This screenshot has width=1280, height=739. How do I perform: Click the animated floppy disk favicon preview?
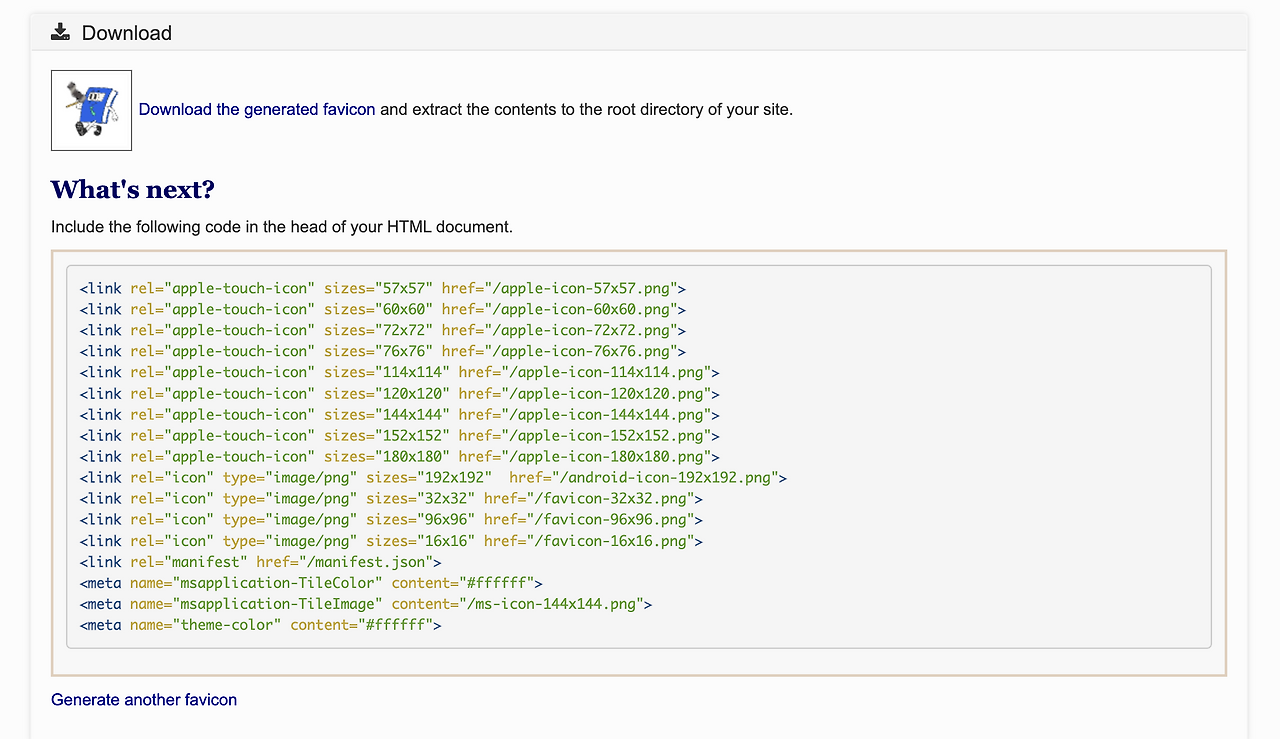(91, 110)
